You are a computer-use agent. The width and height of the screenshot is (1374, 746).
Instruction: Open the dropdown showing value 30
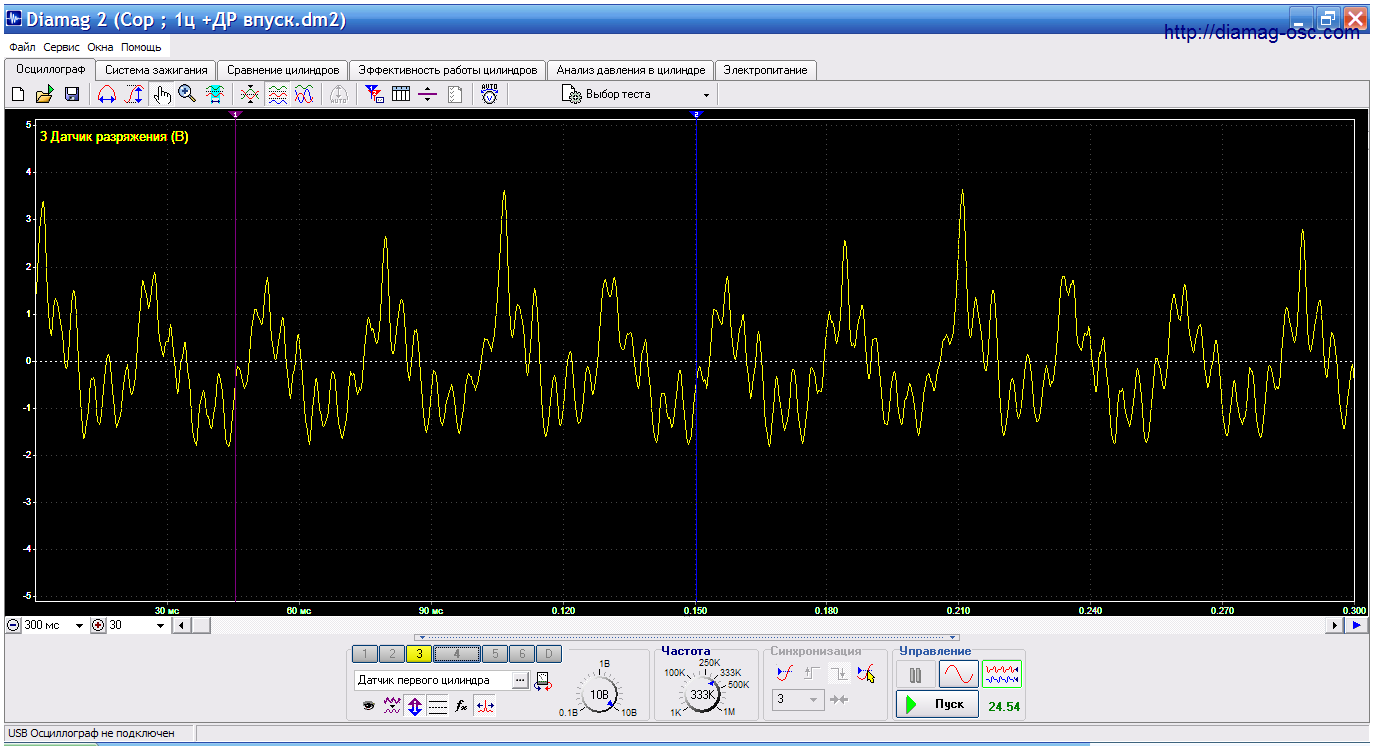tap(161, 626)
